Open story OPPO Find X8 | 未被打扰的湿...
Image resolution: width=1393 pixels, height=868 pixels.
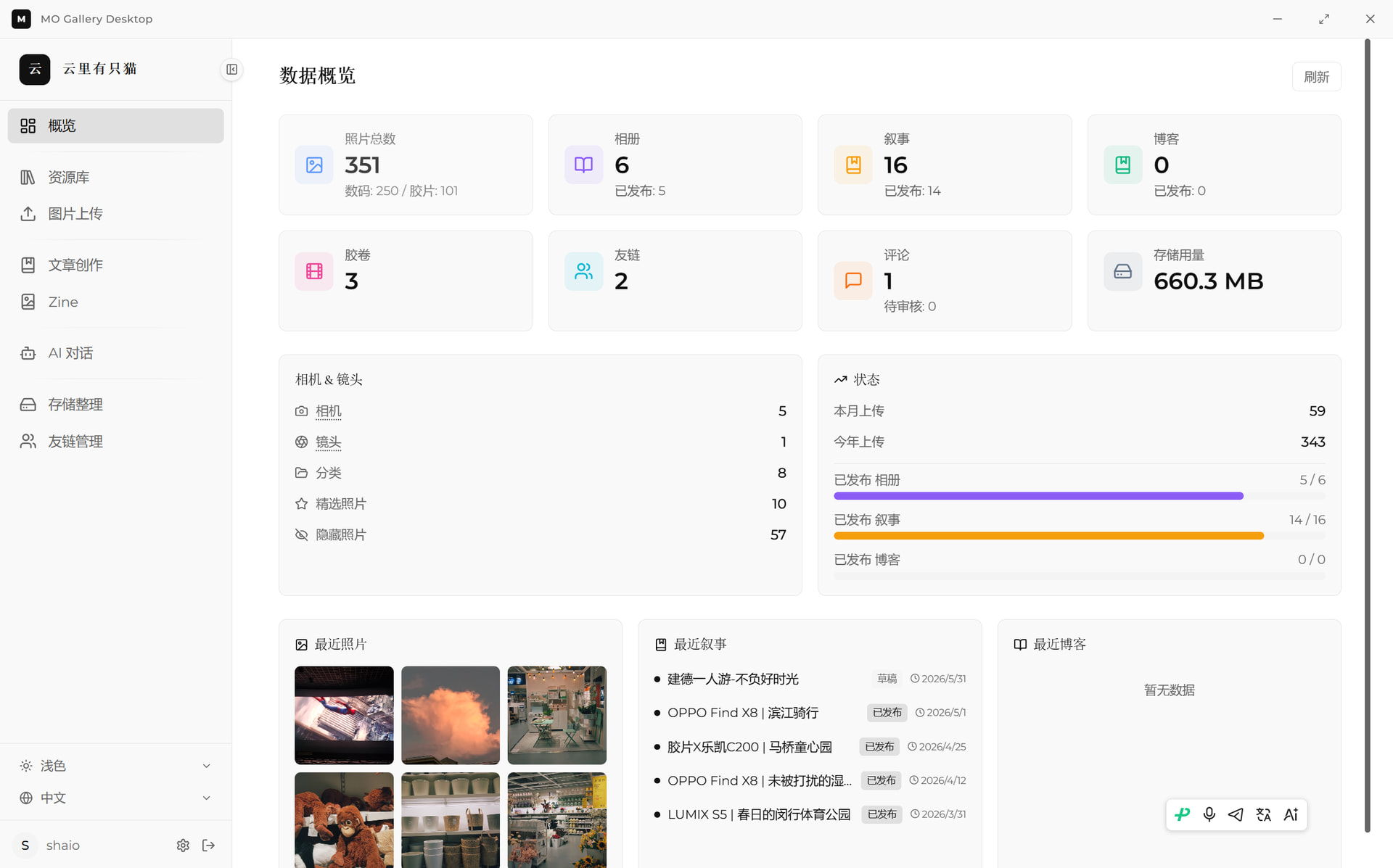coord(760,781)
